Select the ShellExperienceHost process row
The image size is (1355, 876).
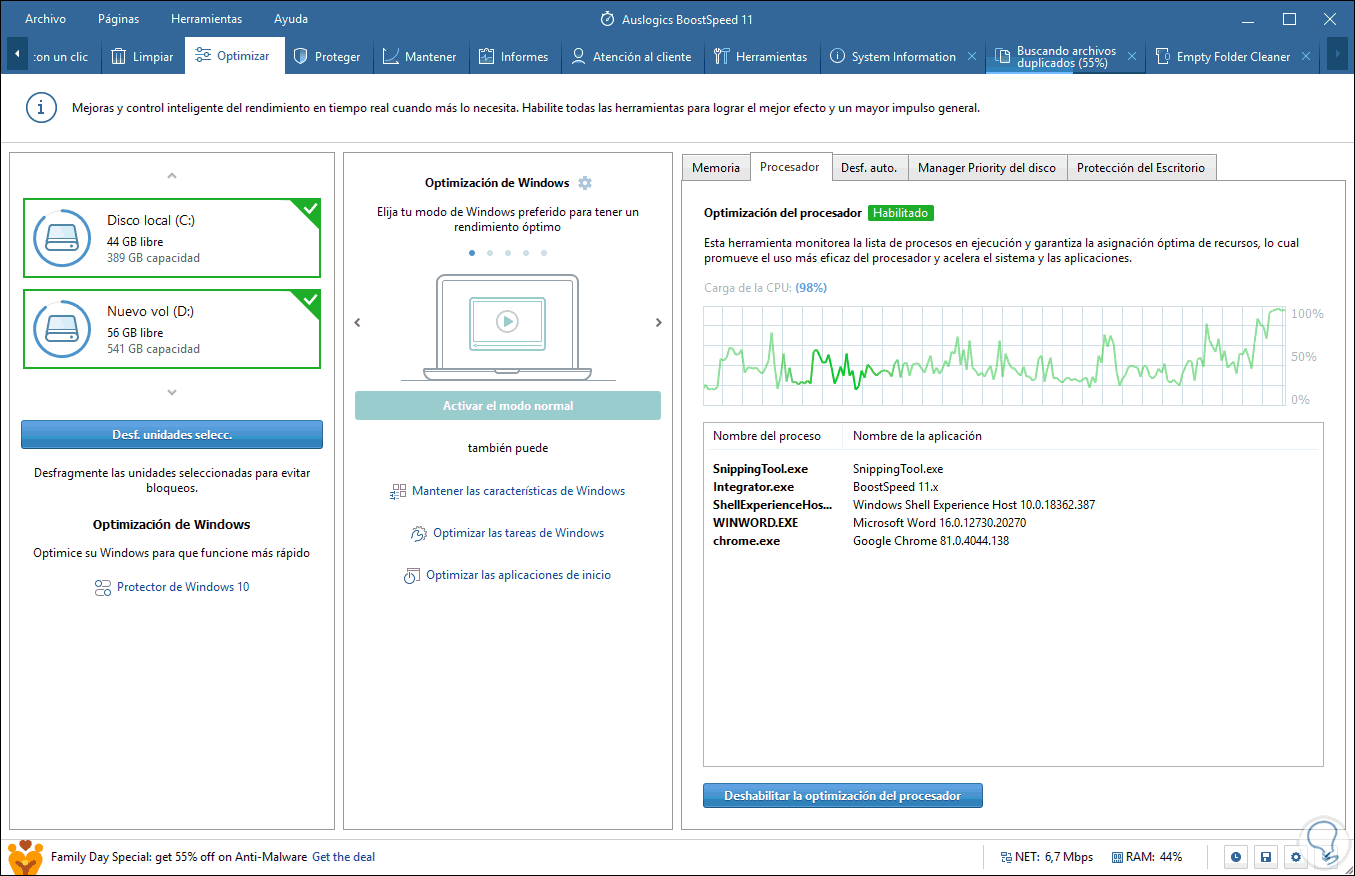click(x=1013, y=505)
